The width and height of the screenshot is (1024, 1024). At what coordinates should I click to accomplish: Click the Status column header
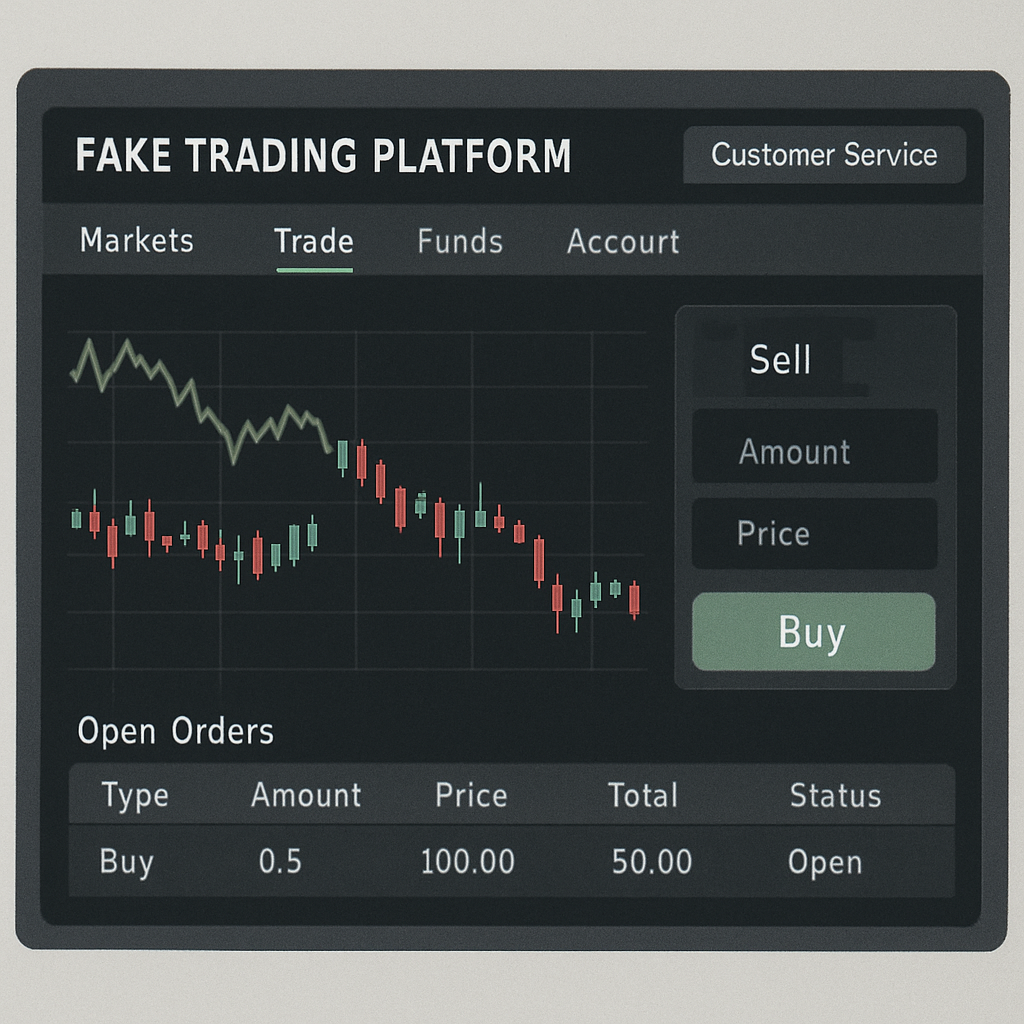(835, 796)
